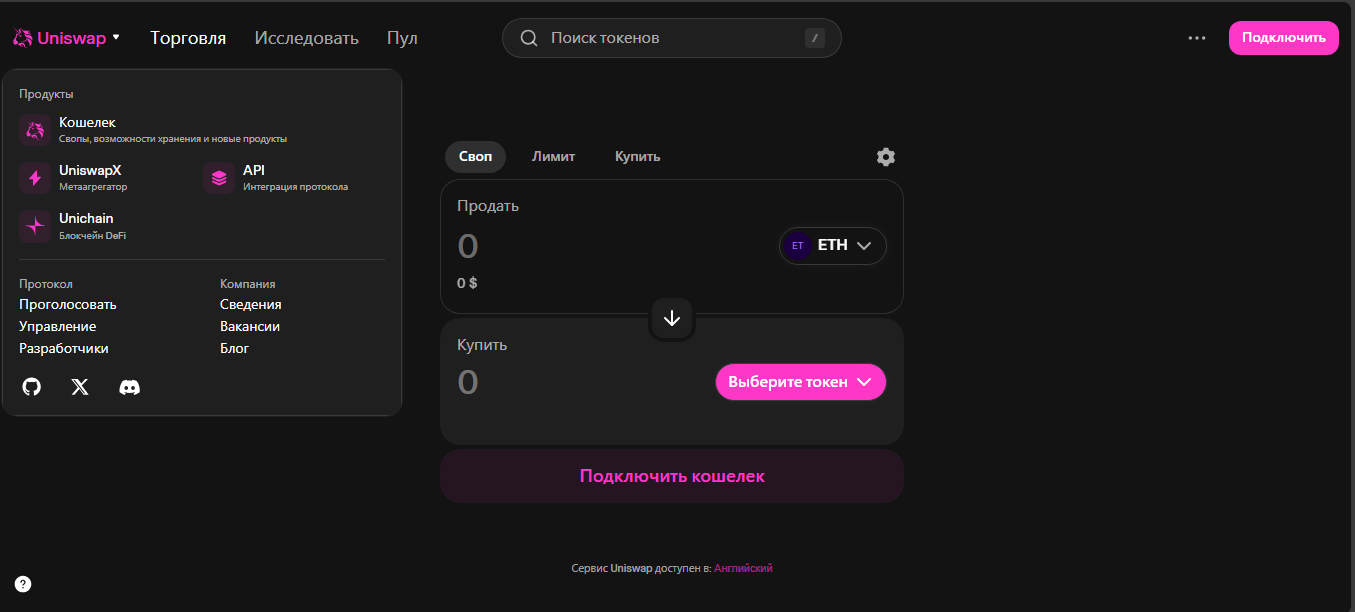Click the Подключить кошелек button
The height and width of the screenshot is (612, 1355).
click(672, 476)
